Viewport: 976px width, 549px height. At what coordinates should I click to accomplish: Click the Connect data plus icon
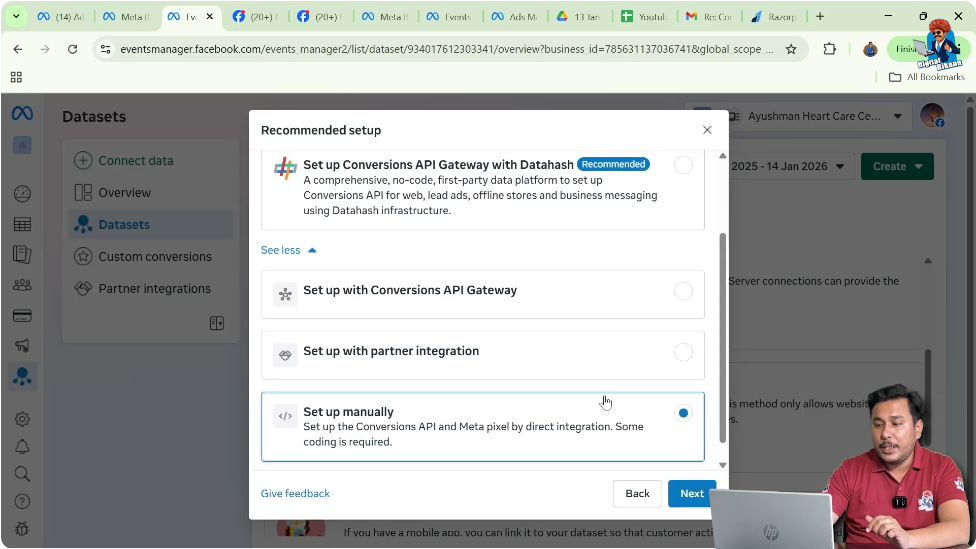click(83, 161)
